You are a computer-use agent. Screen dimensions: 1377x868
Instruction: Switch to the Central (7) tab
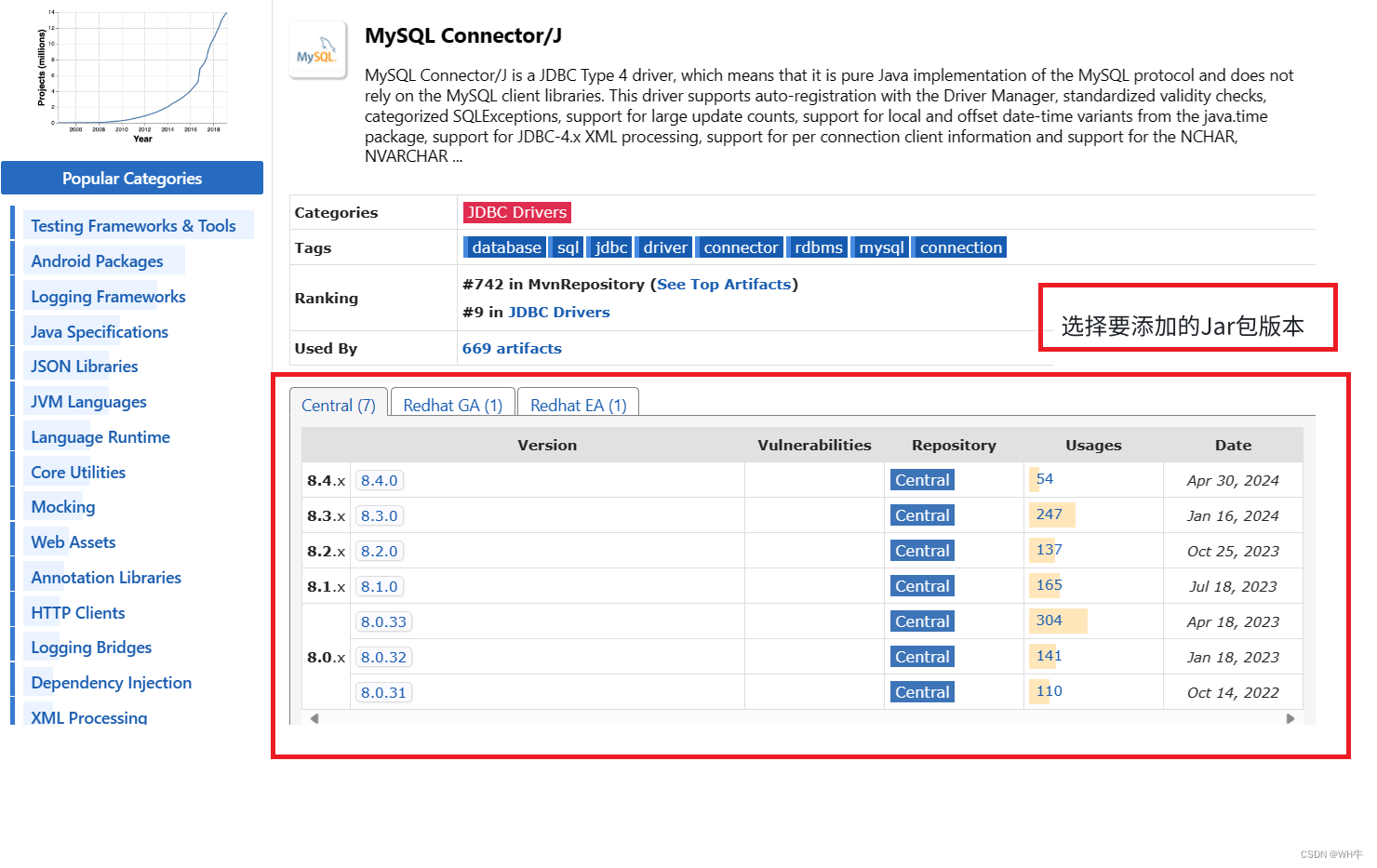[339, 405]
